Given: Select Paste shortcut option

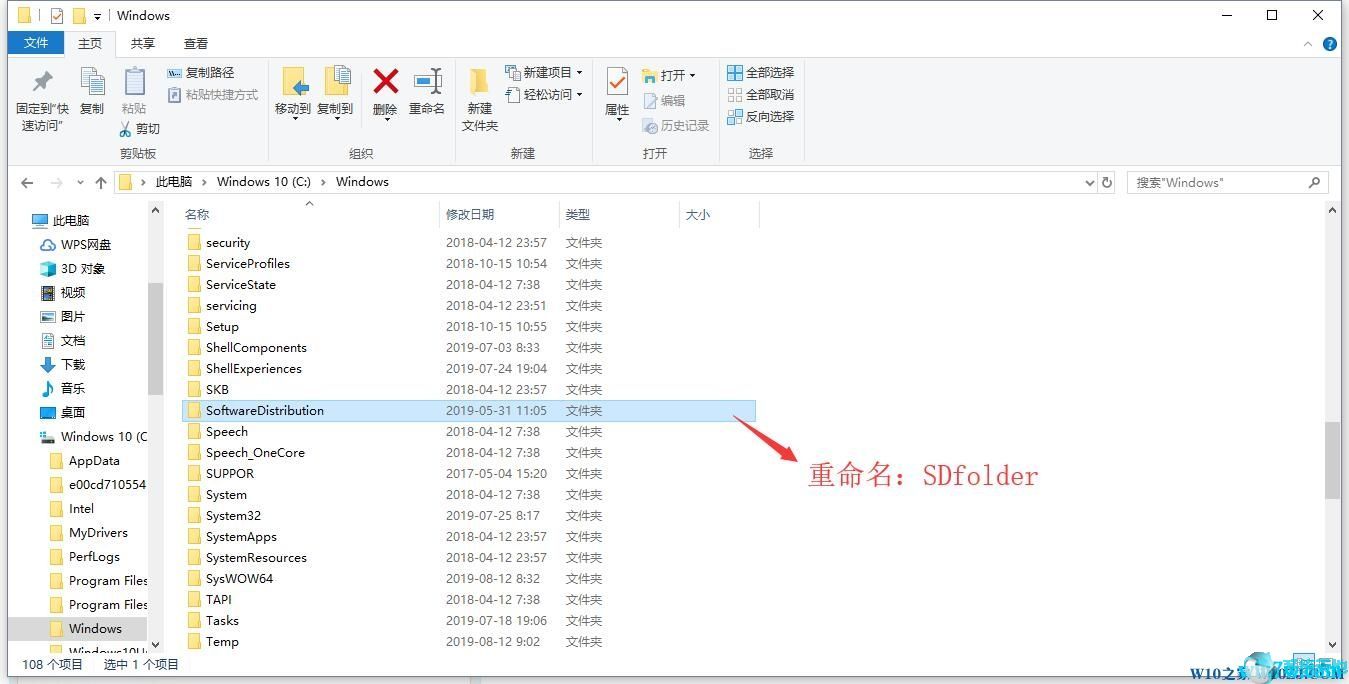Looking at the screenshot, I should tap(212, 95).
